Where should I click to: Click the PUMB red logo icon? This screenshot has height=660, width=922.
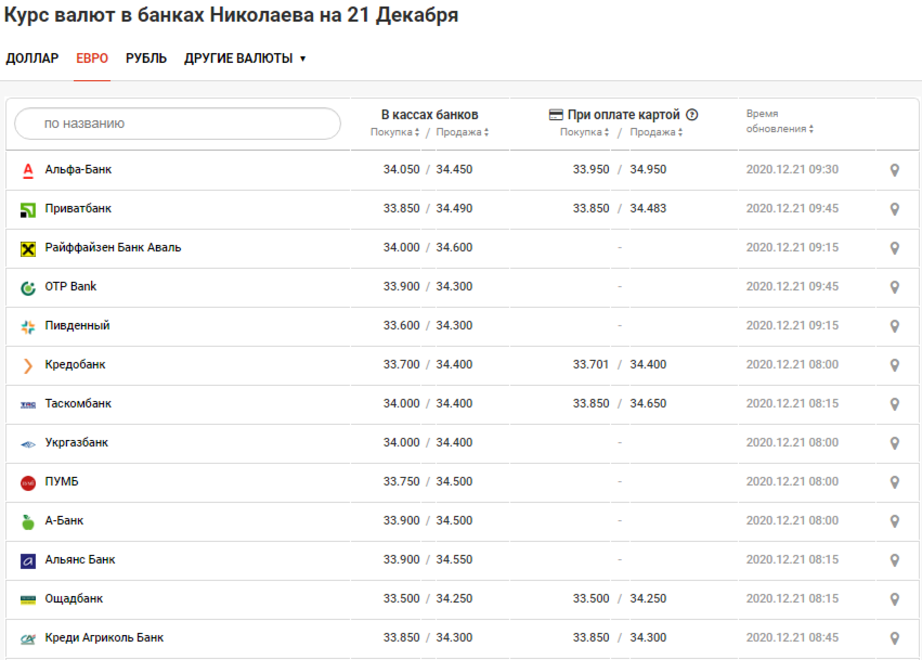[x=28, y=482]
